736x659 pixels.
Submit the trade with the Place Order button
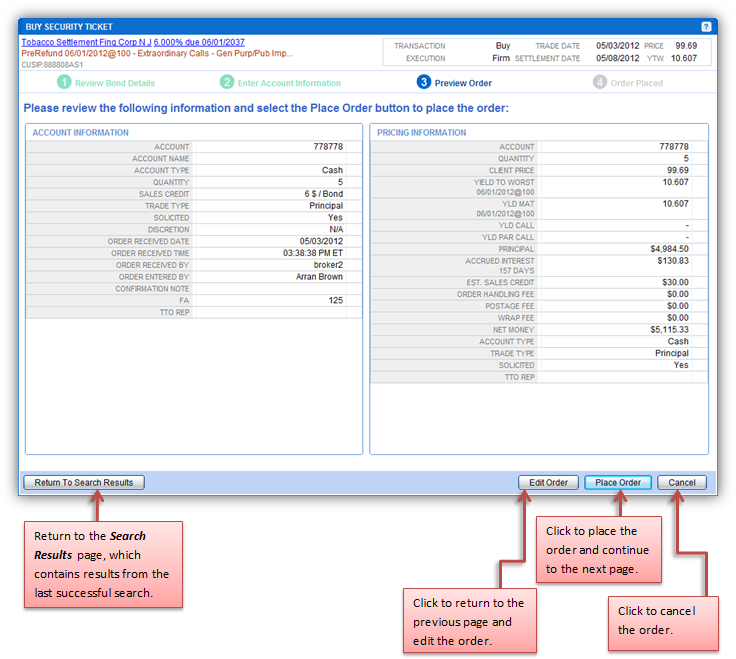point(618,482)
